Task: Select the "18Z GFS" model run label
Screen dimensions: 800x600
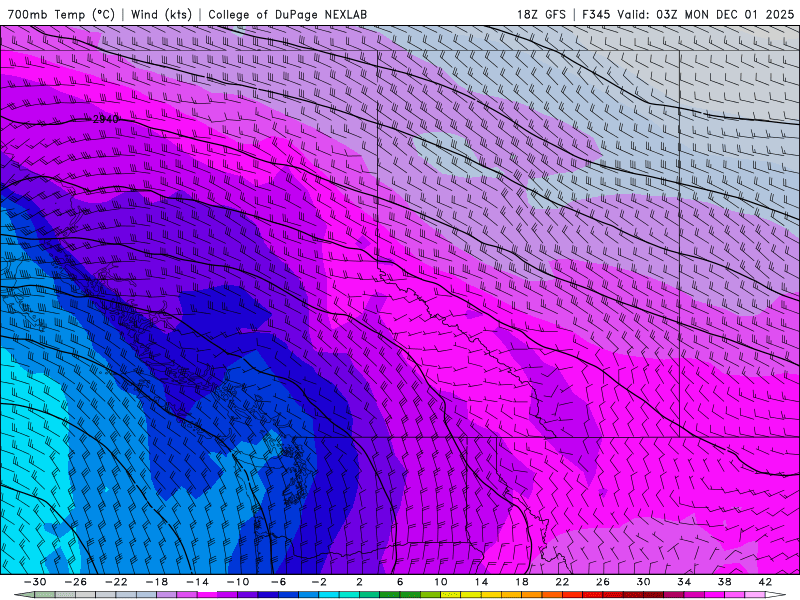Action: pos(541,14)
